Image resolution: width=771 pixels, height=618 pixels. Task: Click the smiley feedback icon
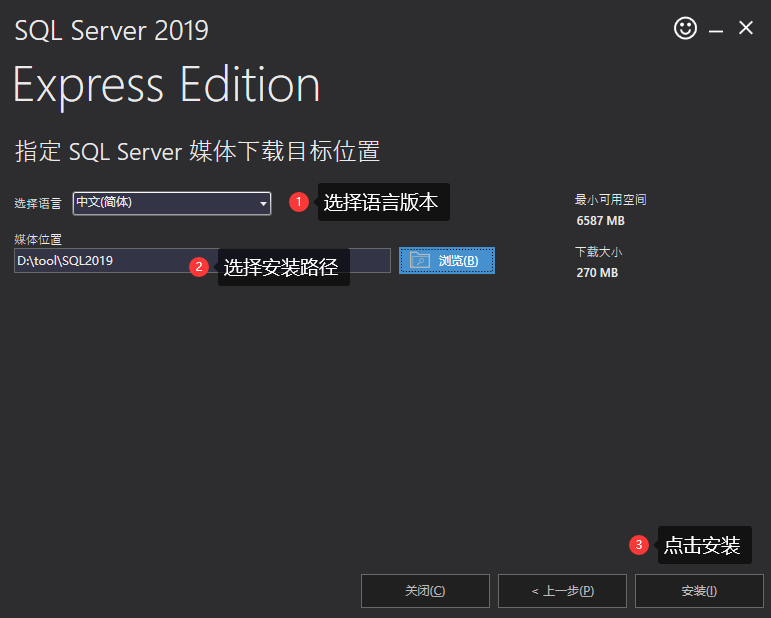(685, 28)
